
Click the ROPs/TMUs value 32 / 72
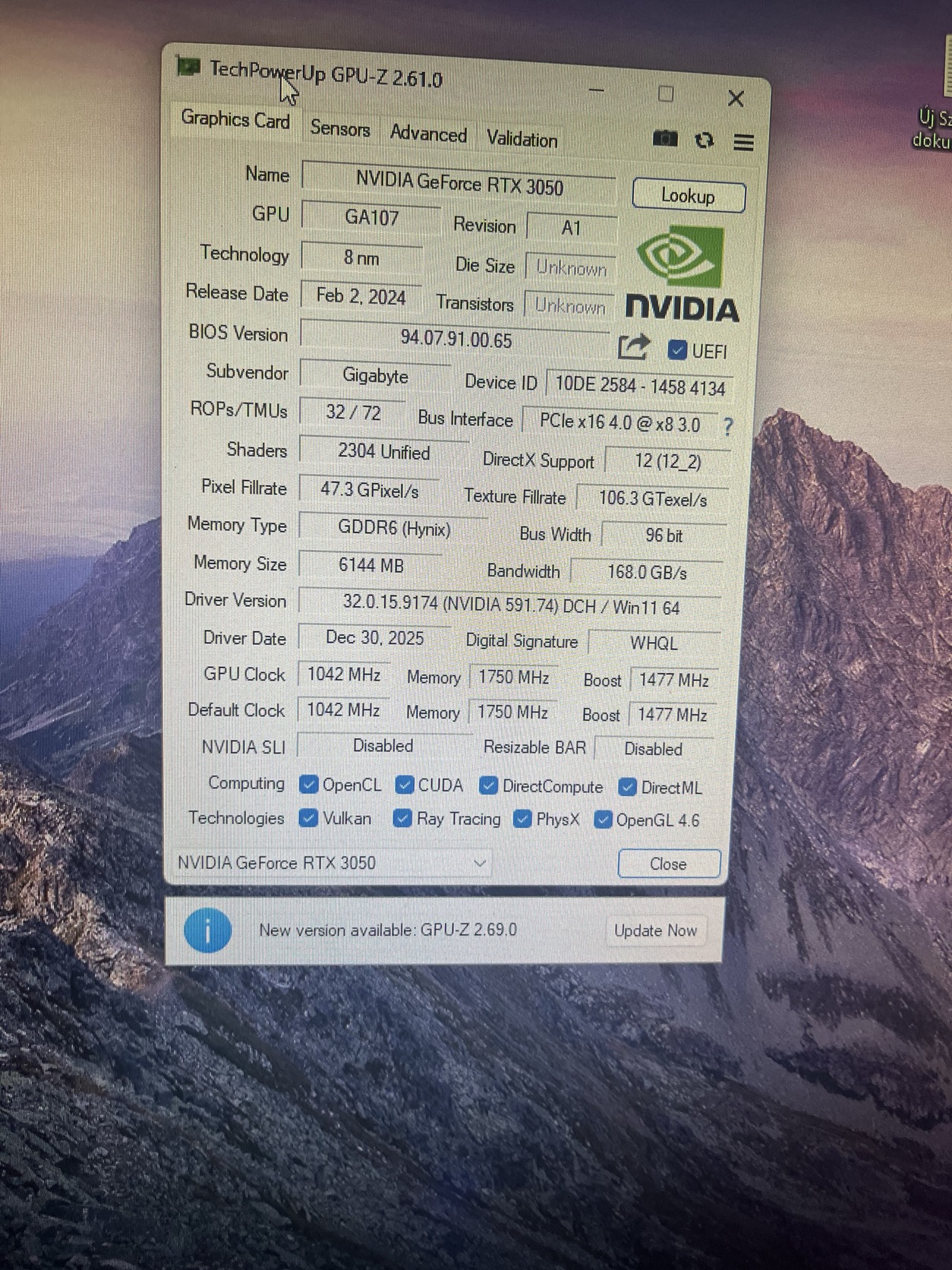point(353,412)
